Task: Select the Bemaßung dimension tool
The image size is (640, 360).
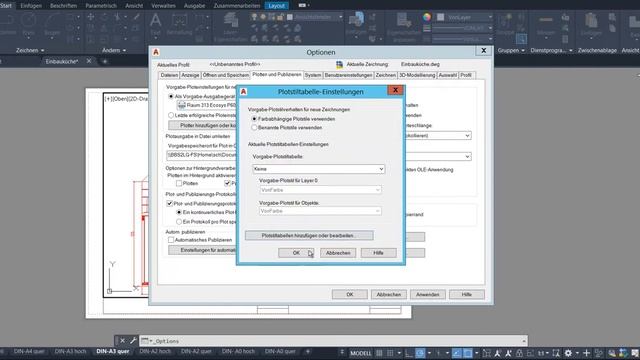Action: [179, 24]
